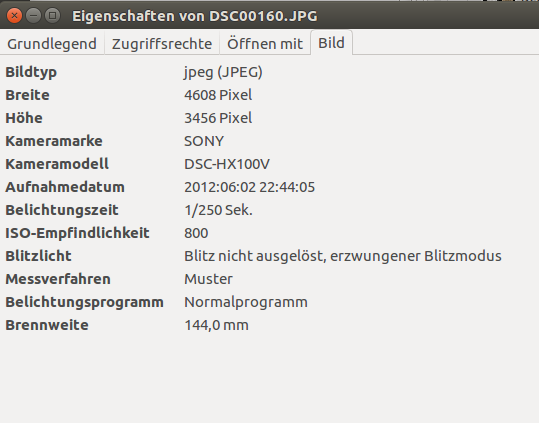
Task: Click the Bild tab
Action: (x=331, y=43)
